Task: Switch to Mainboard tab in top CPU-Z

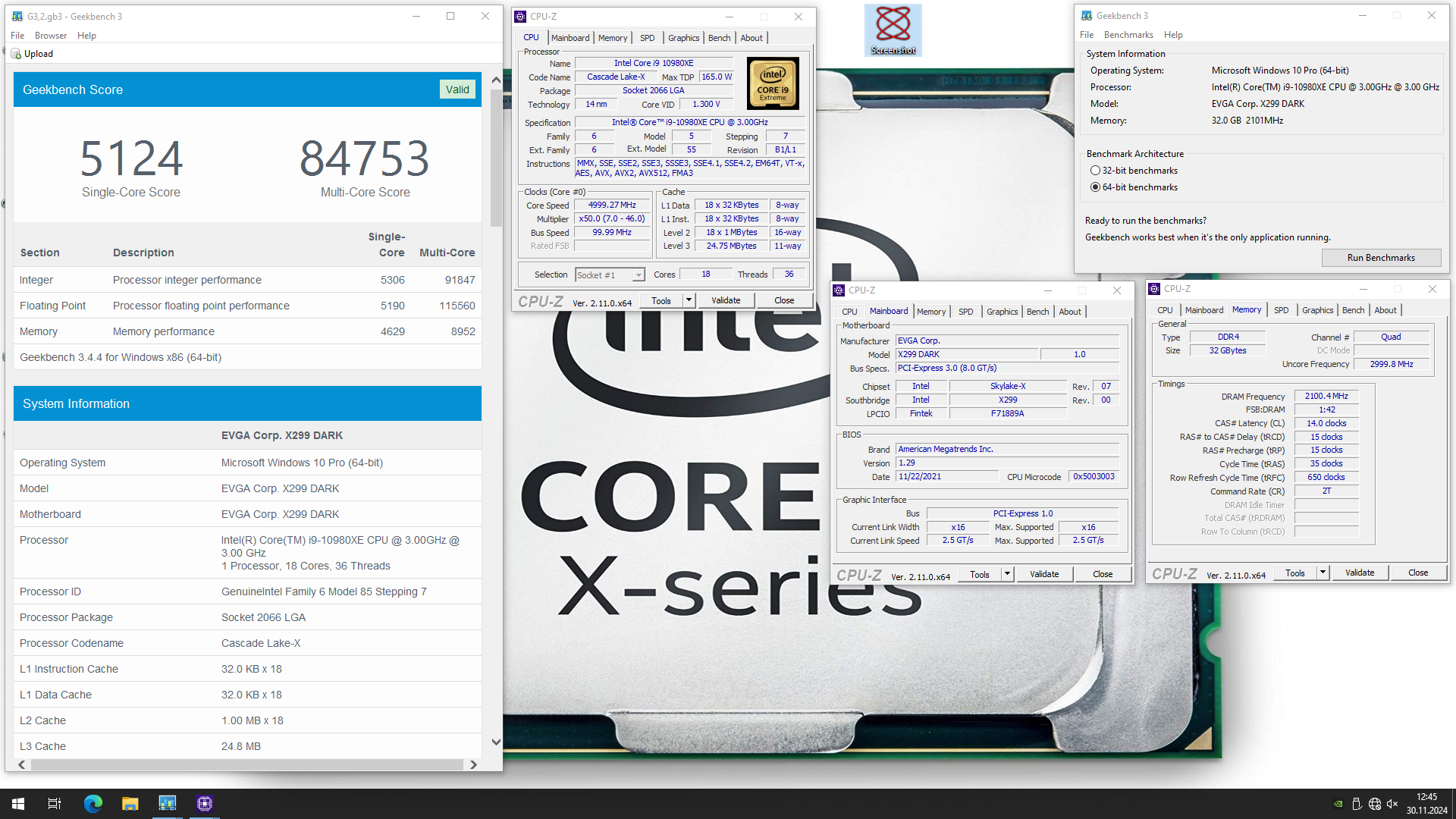Action: (570, 38)
